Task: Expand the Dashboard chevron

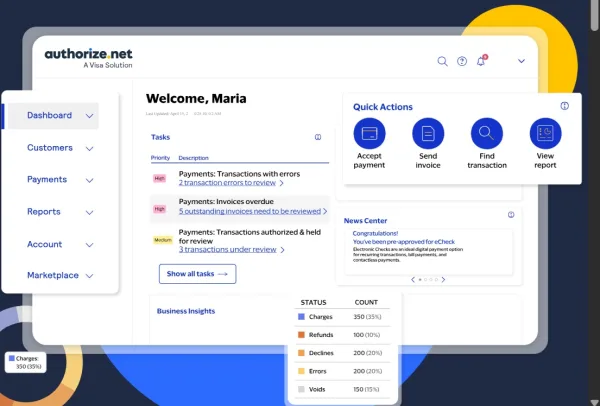Action: (89, 116)
